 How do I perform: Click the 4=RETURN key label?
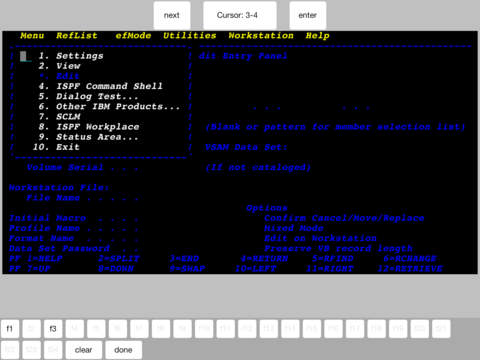[264, 259]
